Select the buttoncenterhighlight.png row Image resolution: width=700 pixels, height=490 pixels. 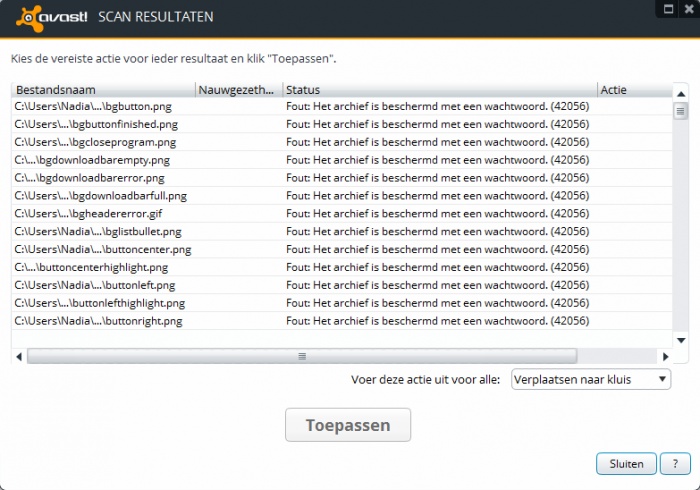click(x=342, y=267)
